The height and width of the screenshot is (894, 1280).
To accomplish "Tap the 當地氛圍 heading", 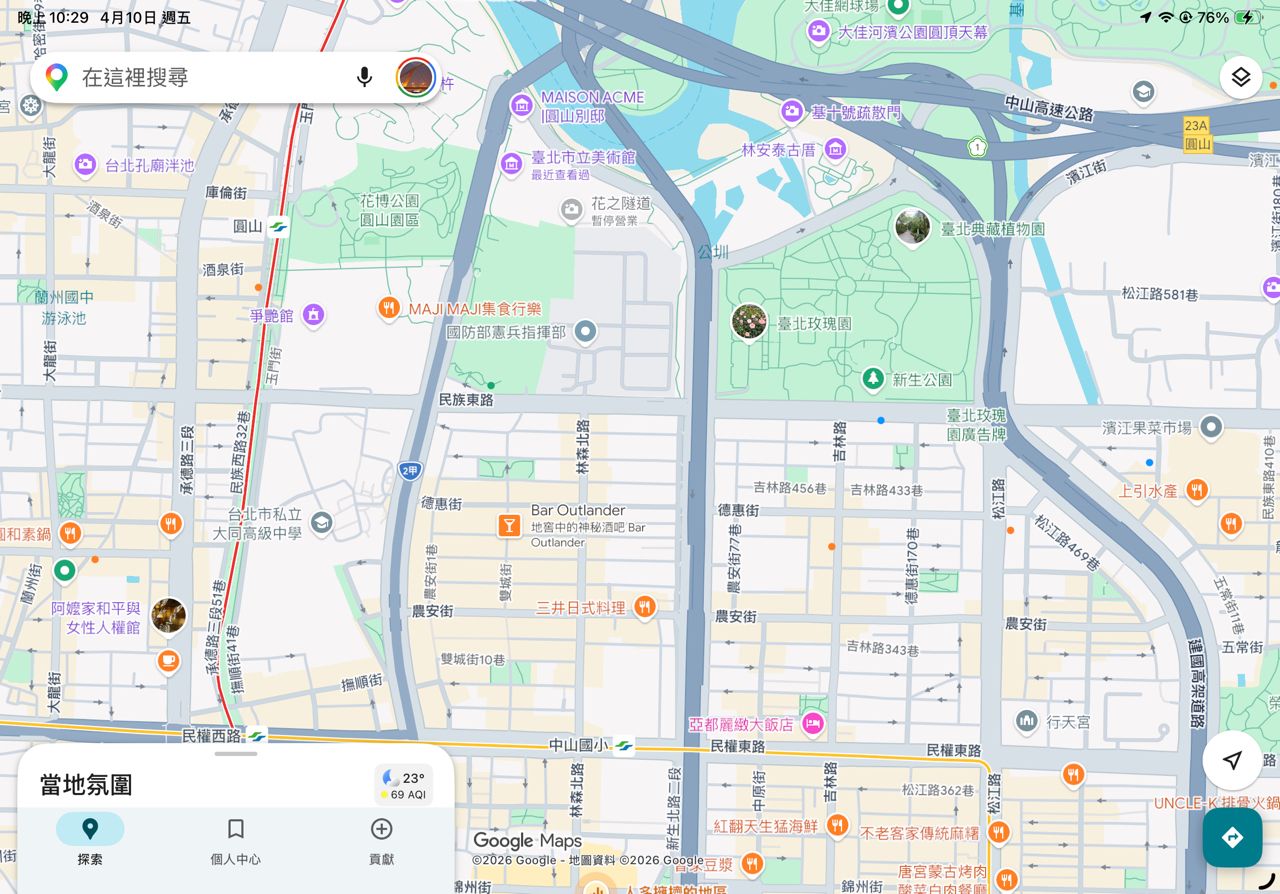I will pyautogui.click(x=86, y=785).
